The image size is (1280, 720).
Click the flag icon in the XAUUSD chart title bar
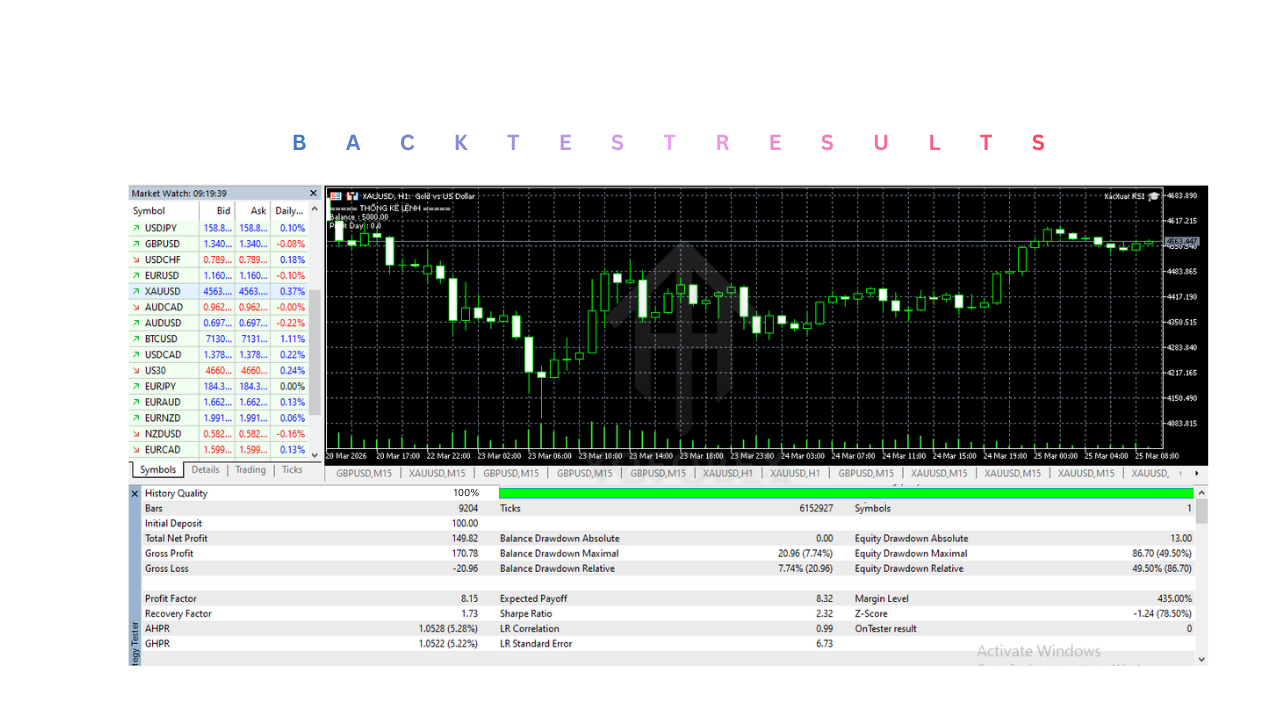pyautogui.click(x=337, y=196)
